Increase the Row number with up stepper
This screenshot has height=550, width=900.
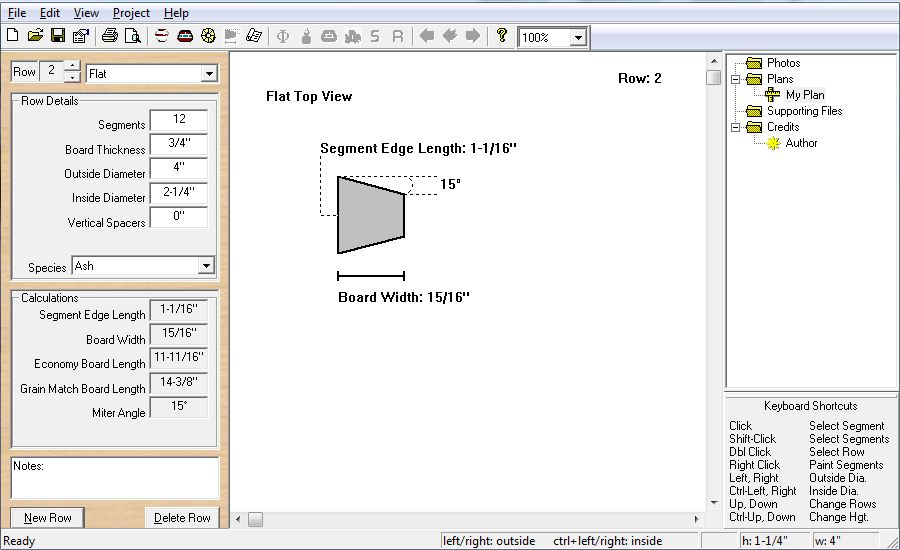point(72,67)
